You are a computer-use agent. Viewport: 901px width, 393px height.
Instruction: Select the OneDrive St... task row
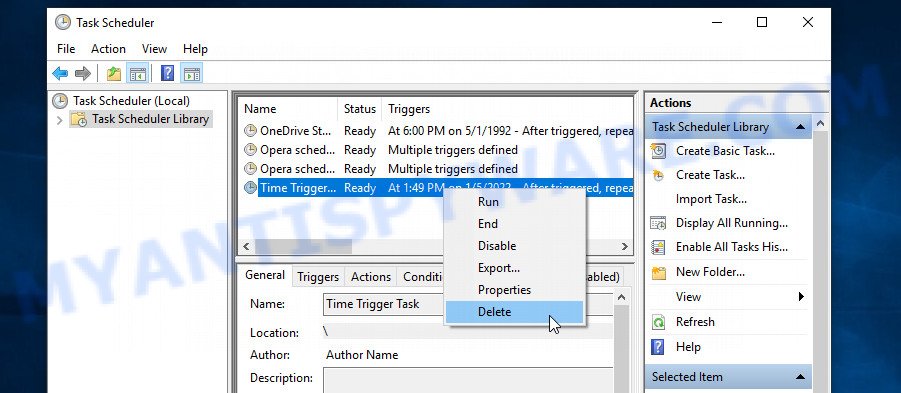(437, 131)
